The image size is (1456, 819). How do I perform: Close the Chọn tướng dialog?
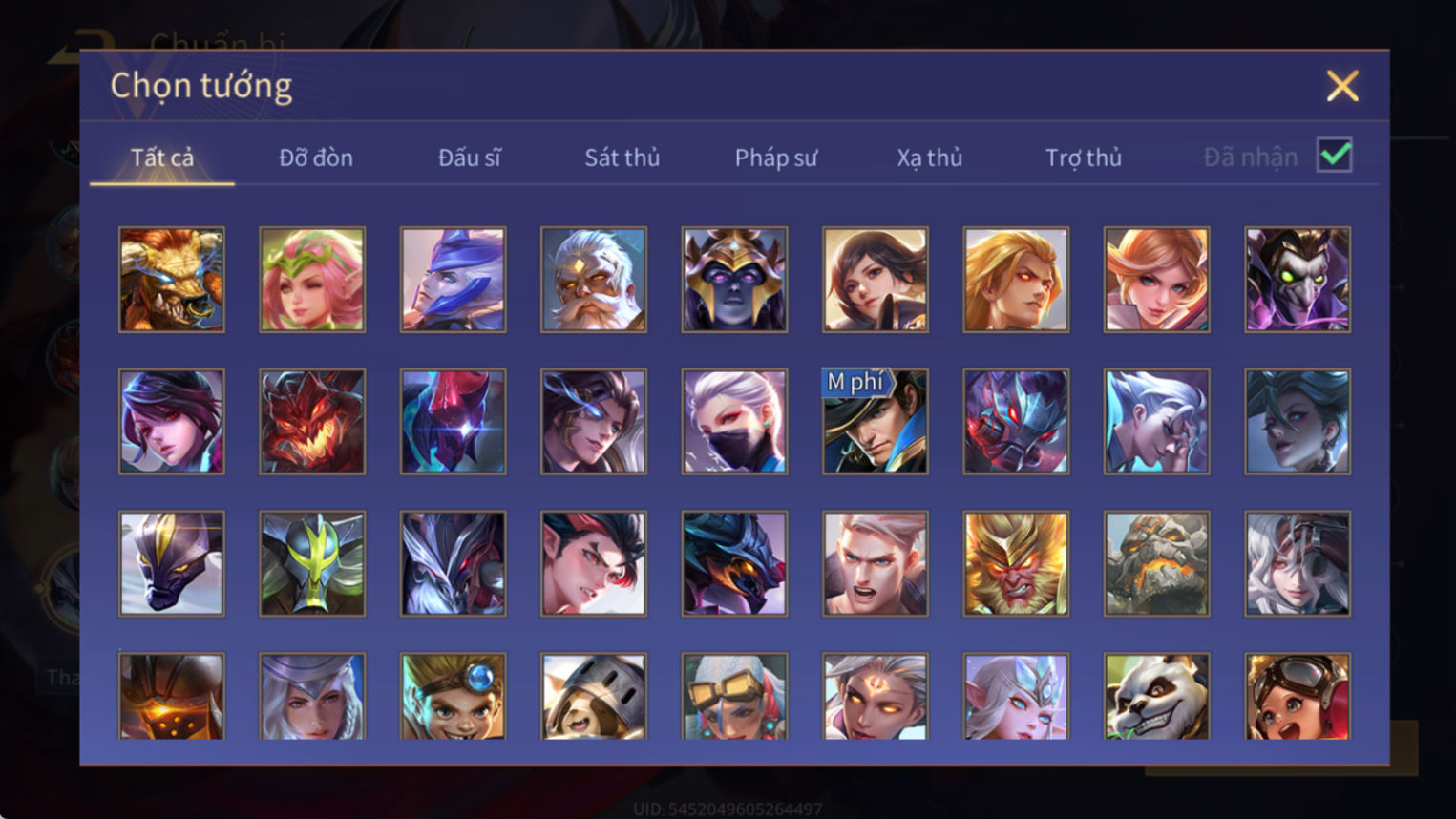[x=1342, y=86]
